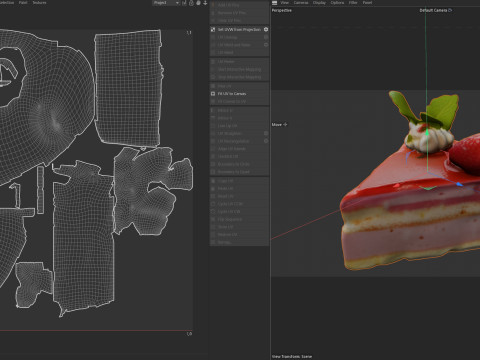Click the Set UVW from Projection icon

tap(213, 29)
